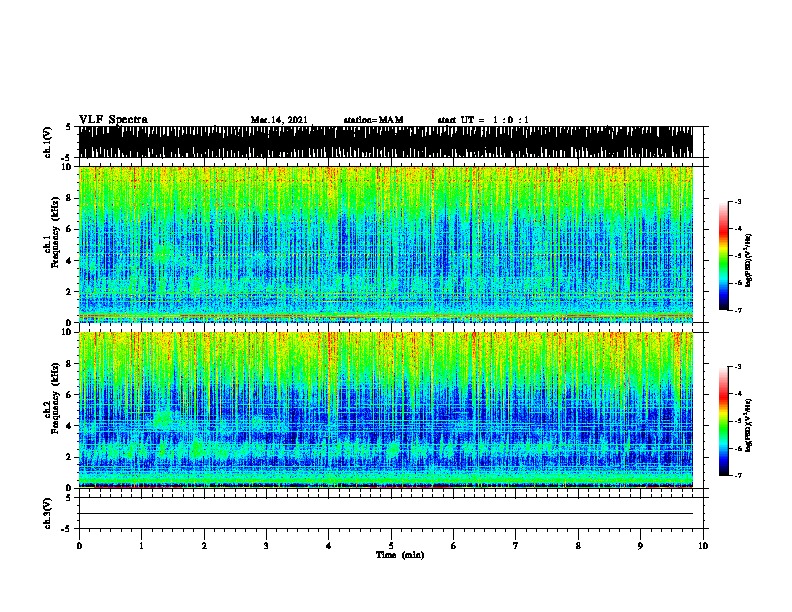Click the "-7" label on ch.2 color bar

pyautogui.click(x=738, y=475)
